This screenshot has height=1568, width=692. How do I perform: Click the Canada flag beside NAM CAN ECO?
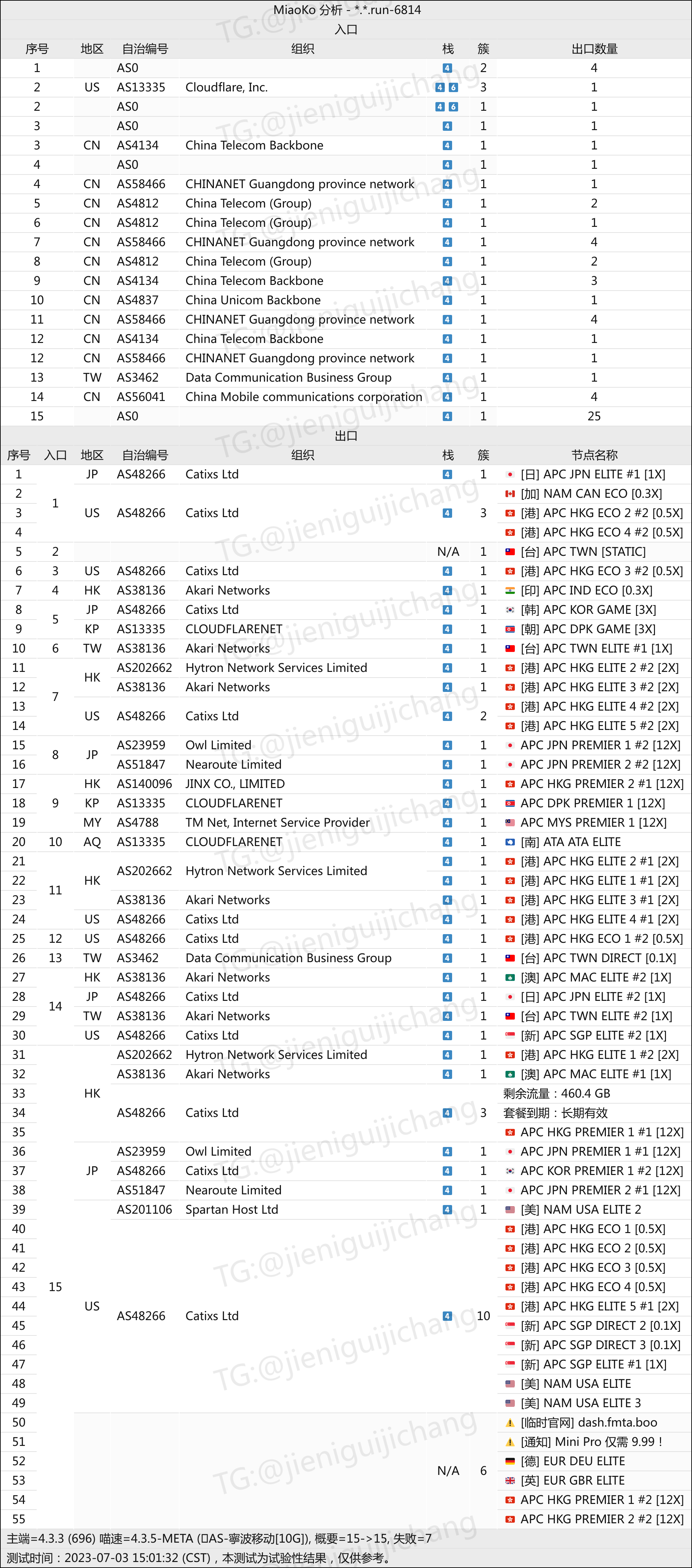[510, 494]
